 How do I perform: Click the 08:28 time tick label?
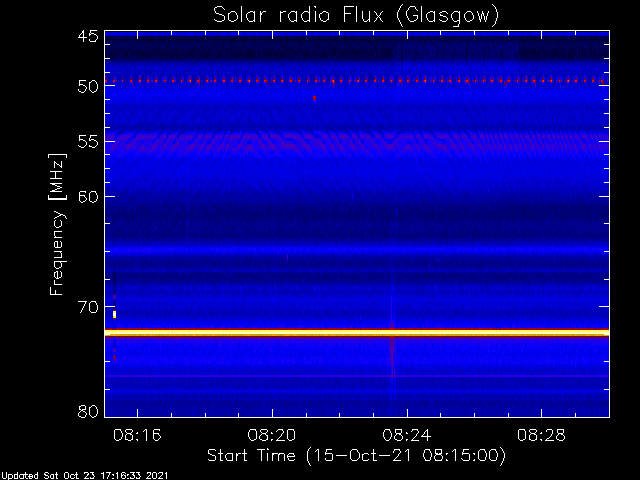[x=541, y=435]
